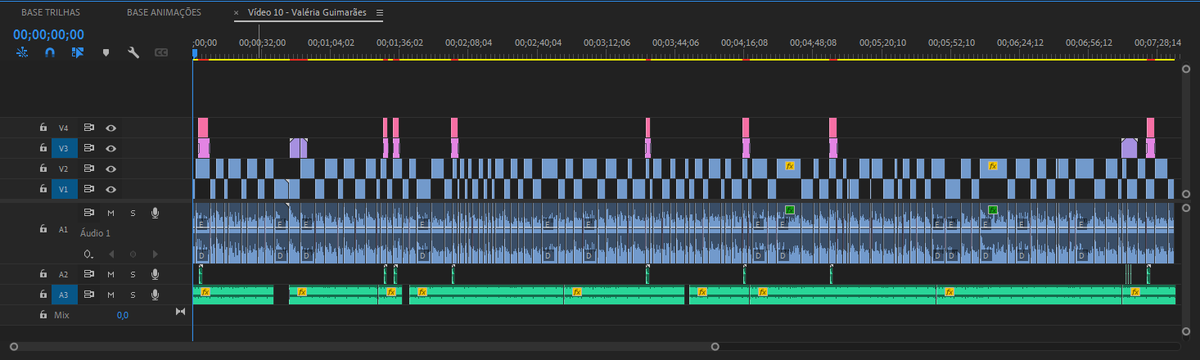Click ruler time 00;07;28;14

[x=1159, y=43]
